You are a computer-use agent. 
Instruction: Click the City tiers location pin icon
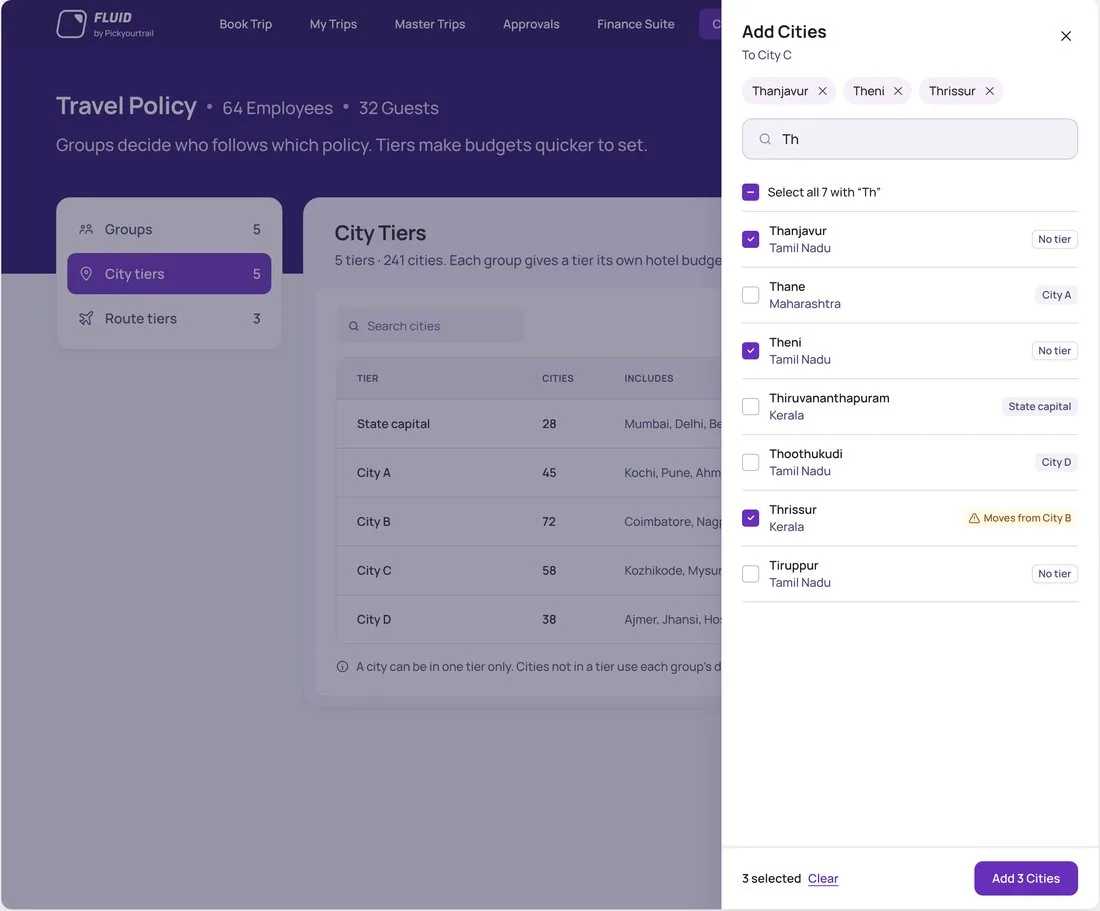86,274
